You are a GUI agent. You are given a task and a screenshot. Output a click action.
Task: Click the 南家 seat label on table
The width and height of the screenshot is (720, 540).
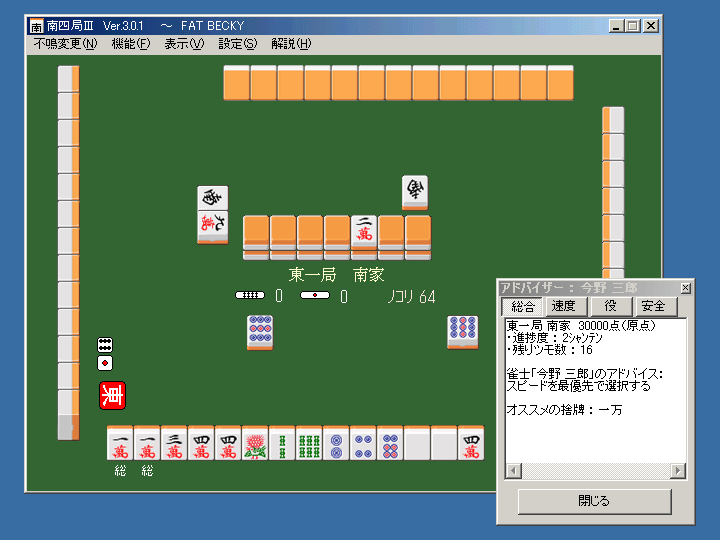click(x=369, y=275)
